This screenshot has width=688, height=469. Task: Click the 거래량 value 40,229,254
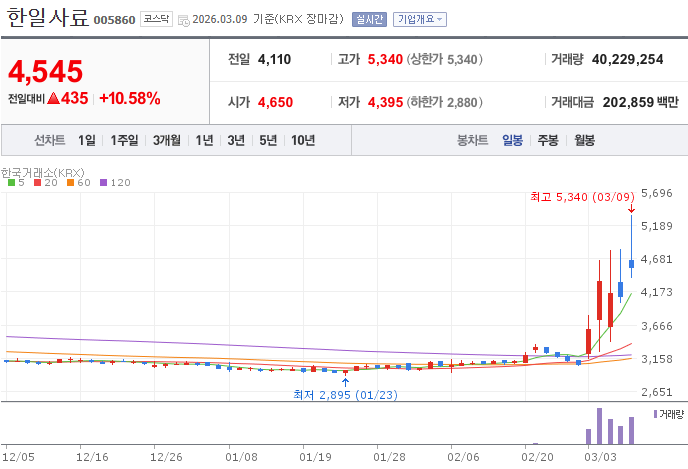(627, 59)
